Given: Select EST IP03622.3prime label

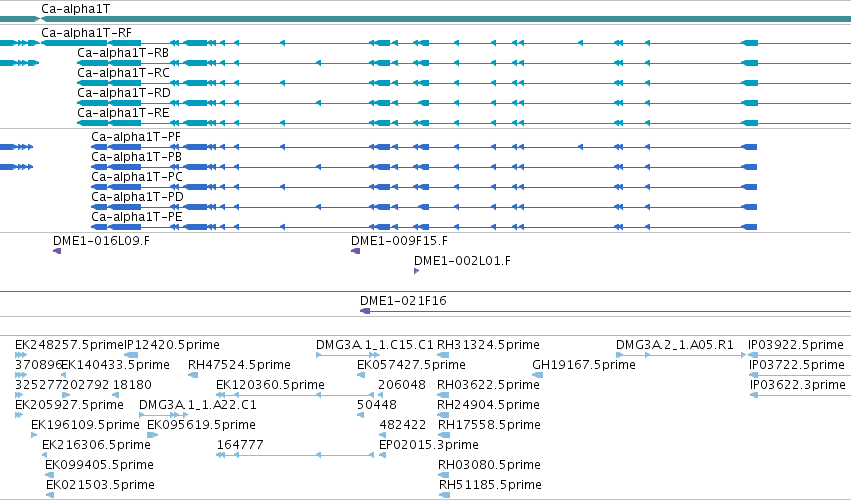Looking at the screenshot, I should (798, 385).
